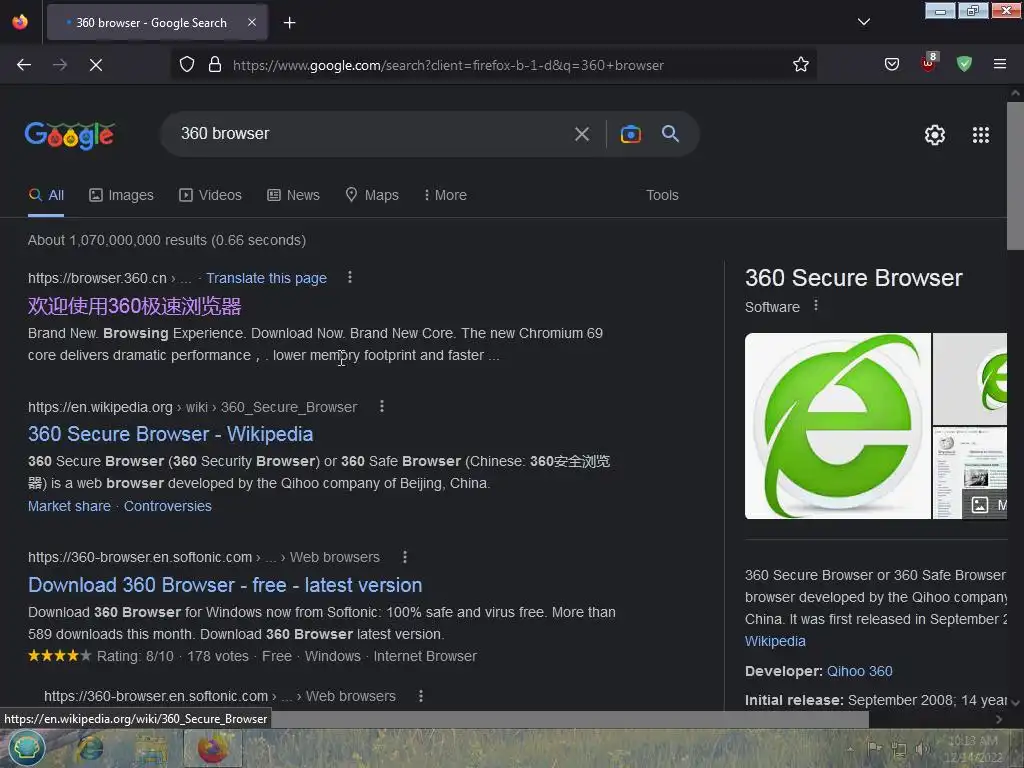Clear the search box text
Image resolution: width=1024 pixels, height=768 pixels.
pyautogui.click(x=582, y=134)
